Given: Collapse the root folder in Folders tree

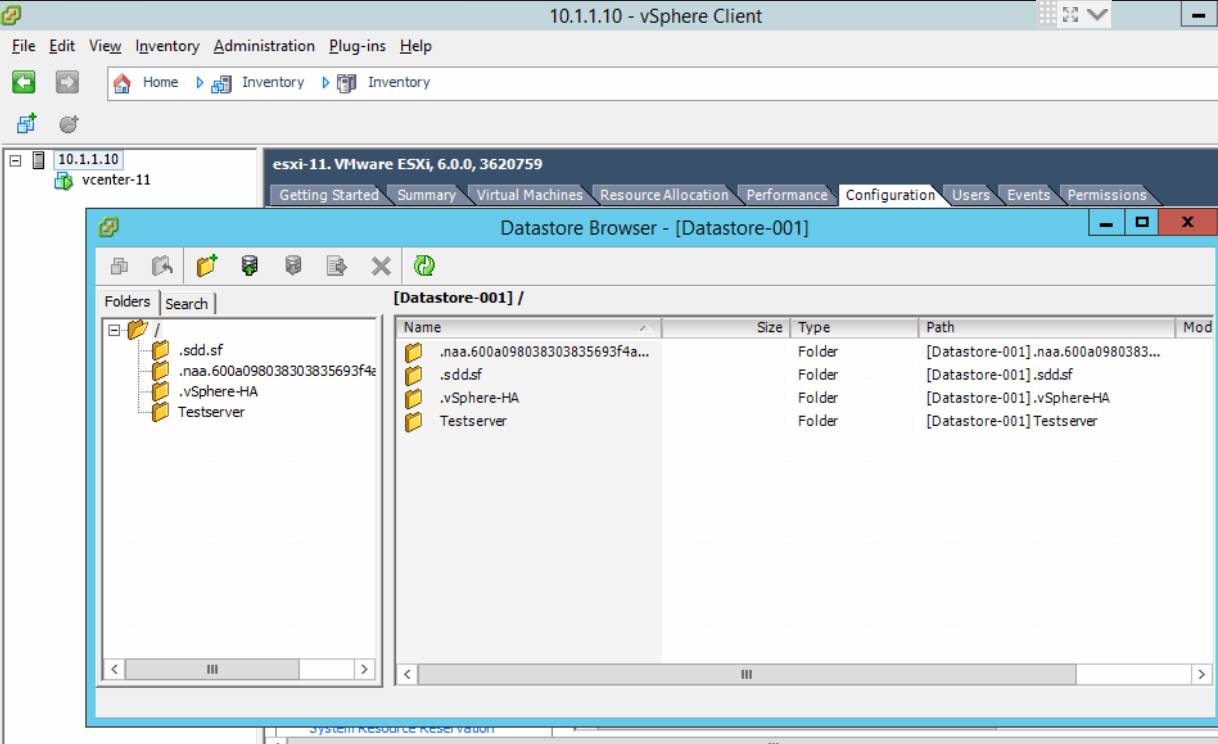Looking at the screenshot, I should click(x=114, y=330).
